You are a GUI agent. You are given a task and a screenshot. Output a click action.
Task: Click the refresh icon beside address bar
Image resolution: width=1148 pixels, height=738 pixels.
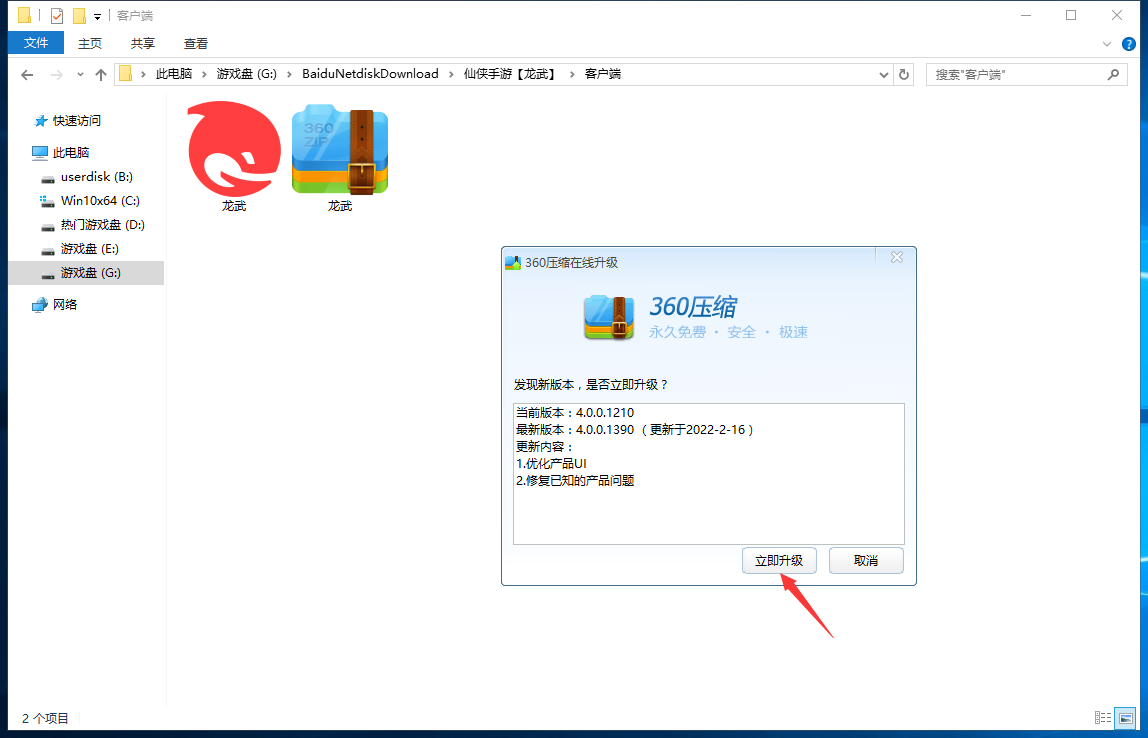coord(904,74)
